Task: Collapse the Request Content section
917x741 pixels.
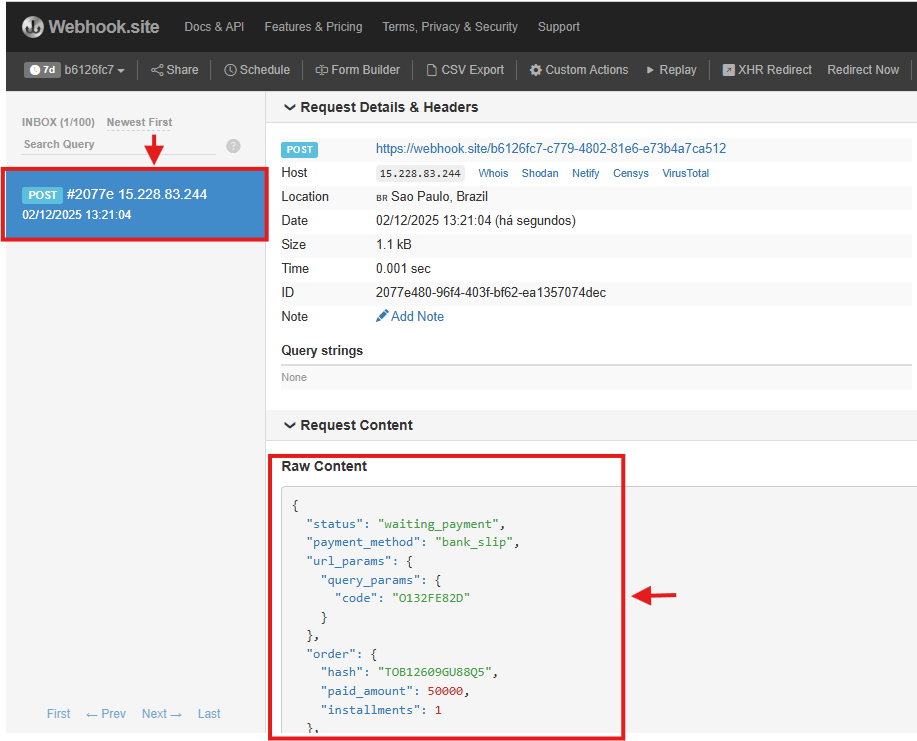Action: pyautogui.click(x=348, y=425)
